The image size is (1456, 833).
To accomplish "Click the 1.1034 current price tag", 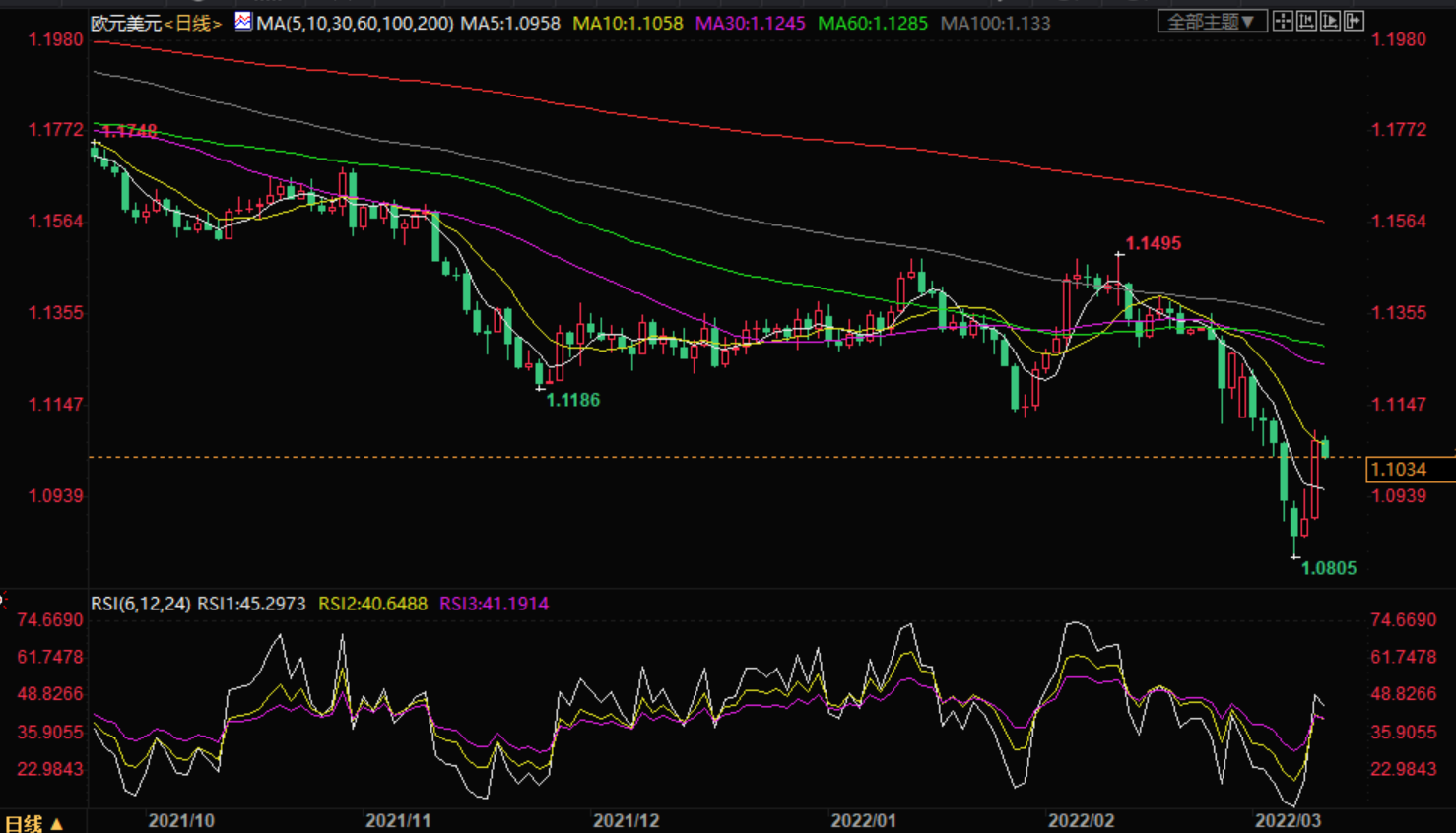I will point(1399,470).
